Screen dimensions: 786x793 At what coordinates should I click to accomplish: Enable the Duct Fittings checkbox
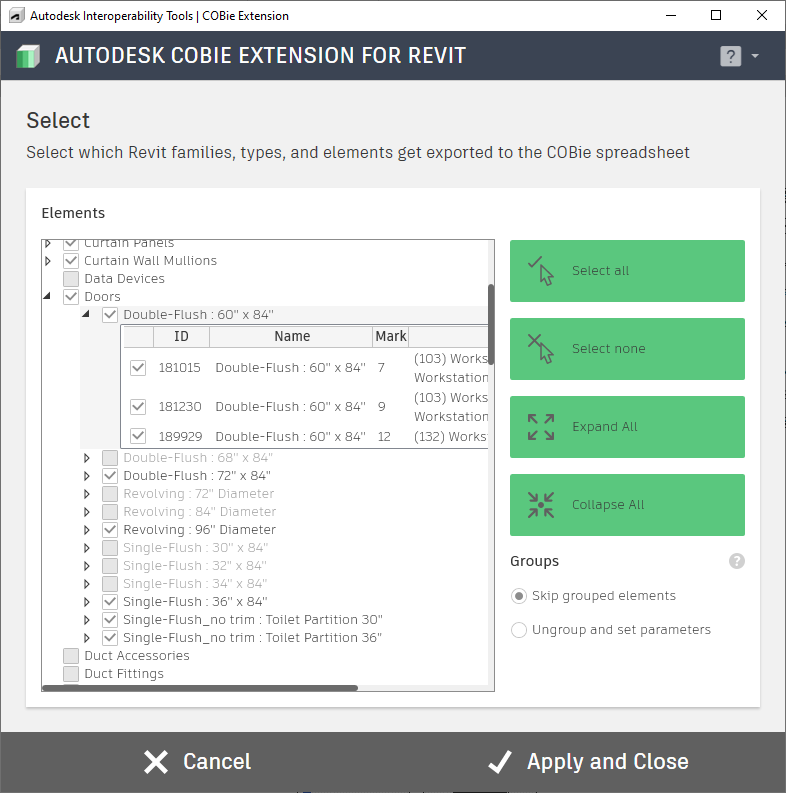click(x=71, y=674)
